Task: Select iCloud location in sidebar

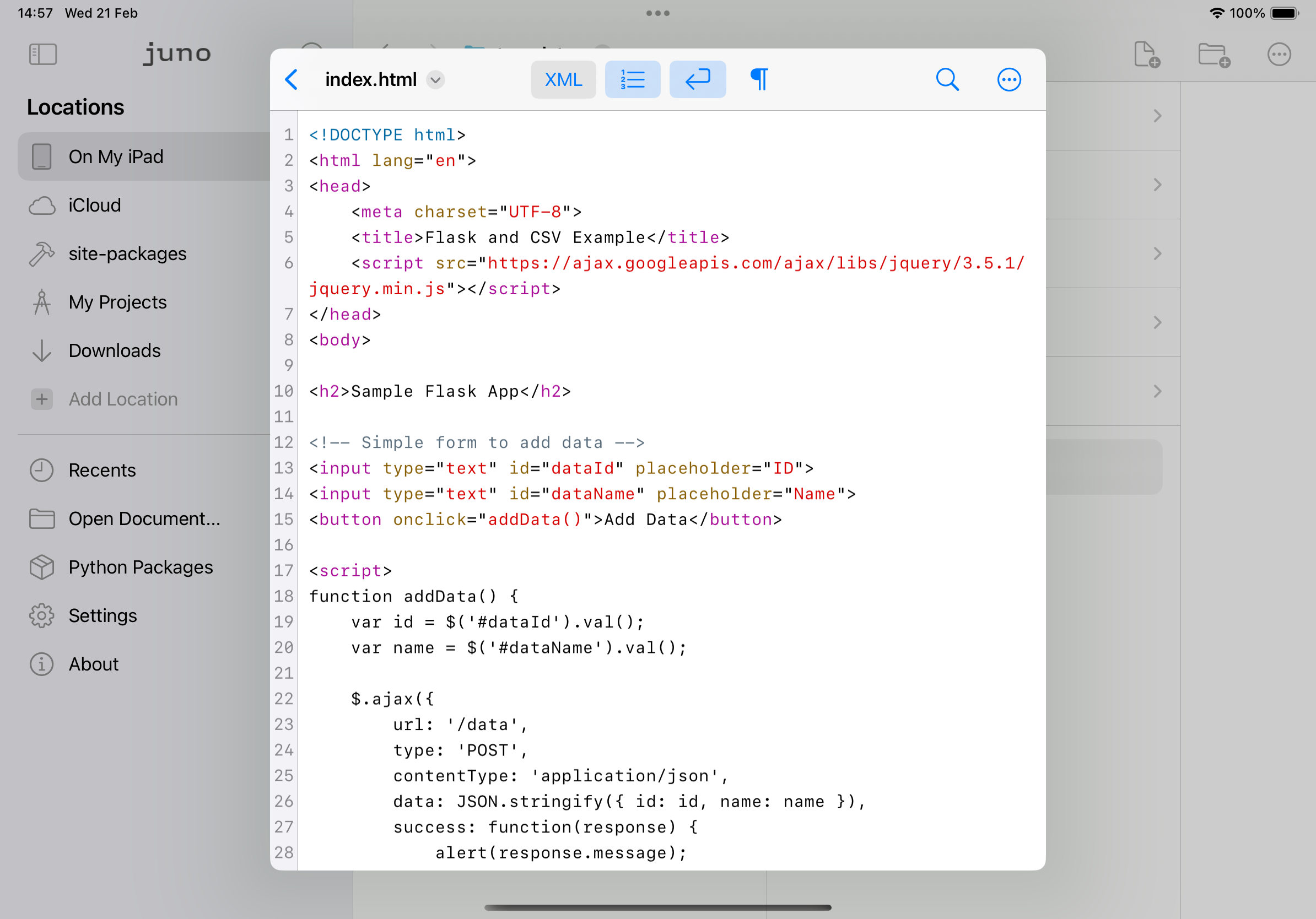Action: pos(95,205)
